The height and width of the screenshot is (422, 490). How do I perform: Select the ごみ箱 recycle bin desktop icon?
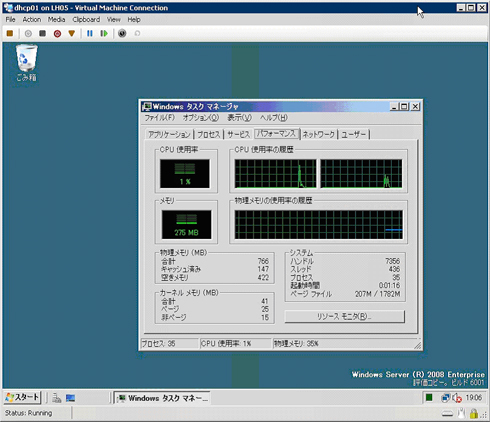coord(27,63)
